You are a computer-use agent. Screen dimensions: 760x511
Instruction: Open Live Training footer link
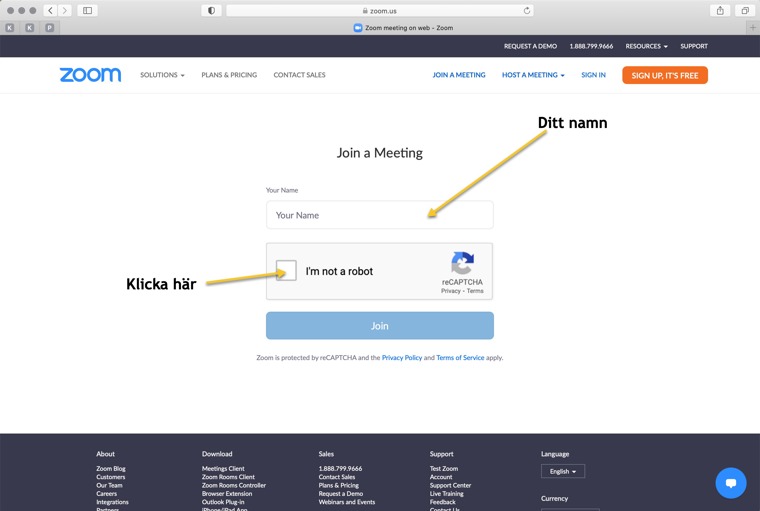click(x=446, y=494)
